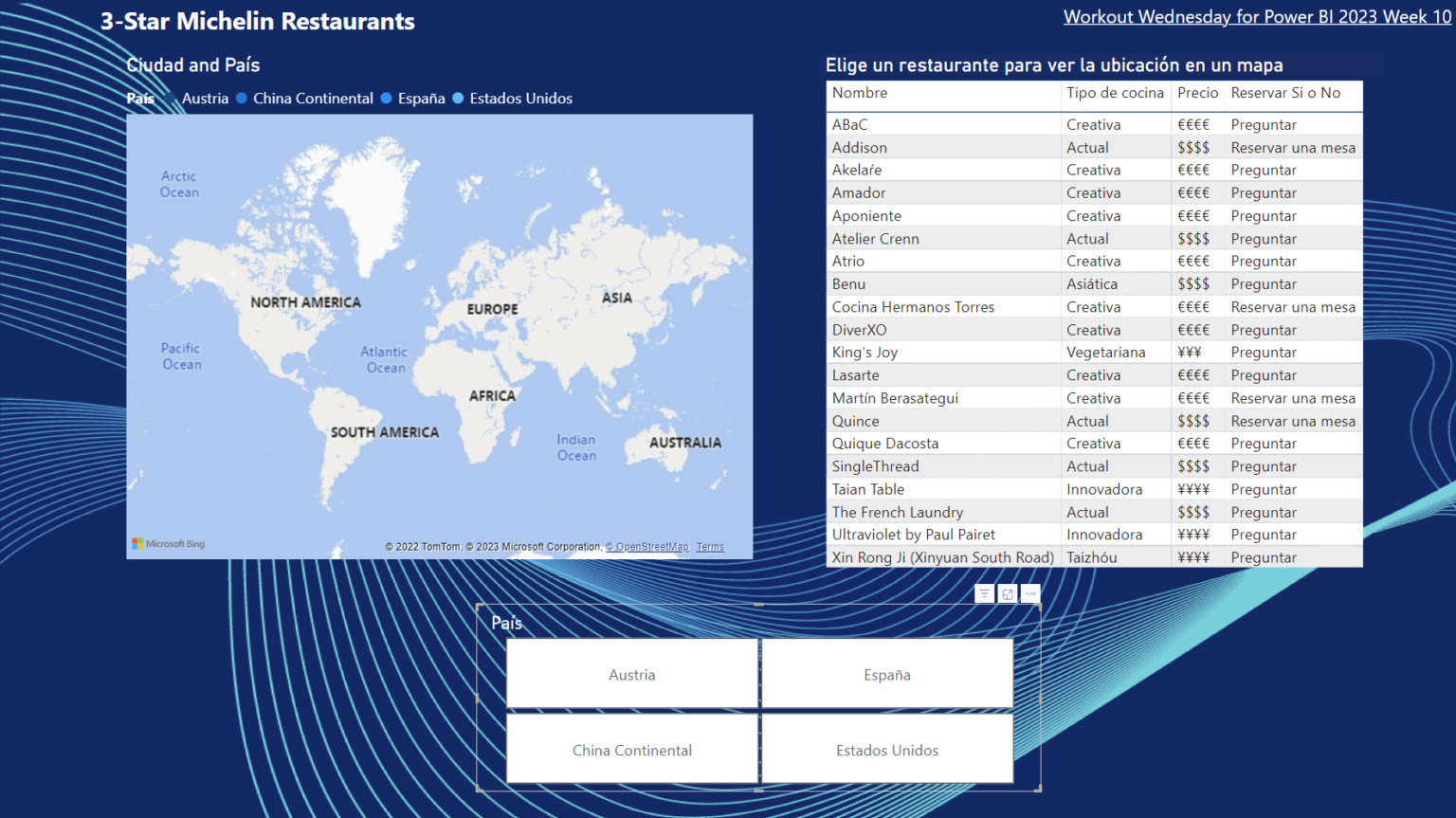
Task: Click the Microsoft Bing logo on the map
Action: [x=169, y=543]
